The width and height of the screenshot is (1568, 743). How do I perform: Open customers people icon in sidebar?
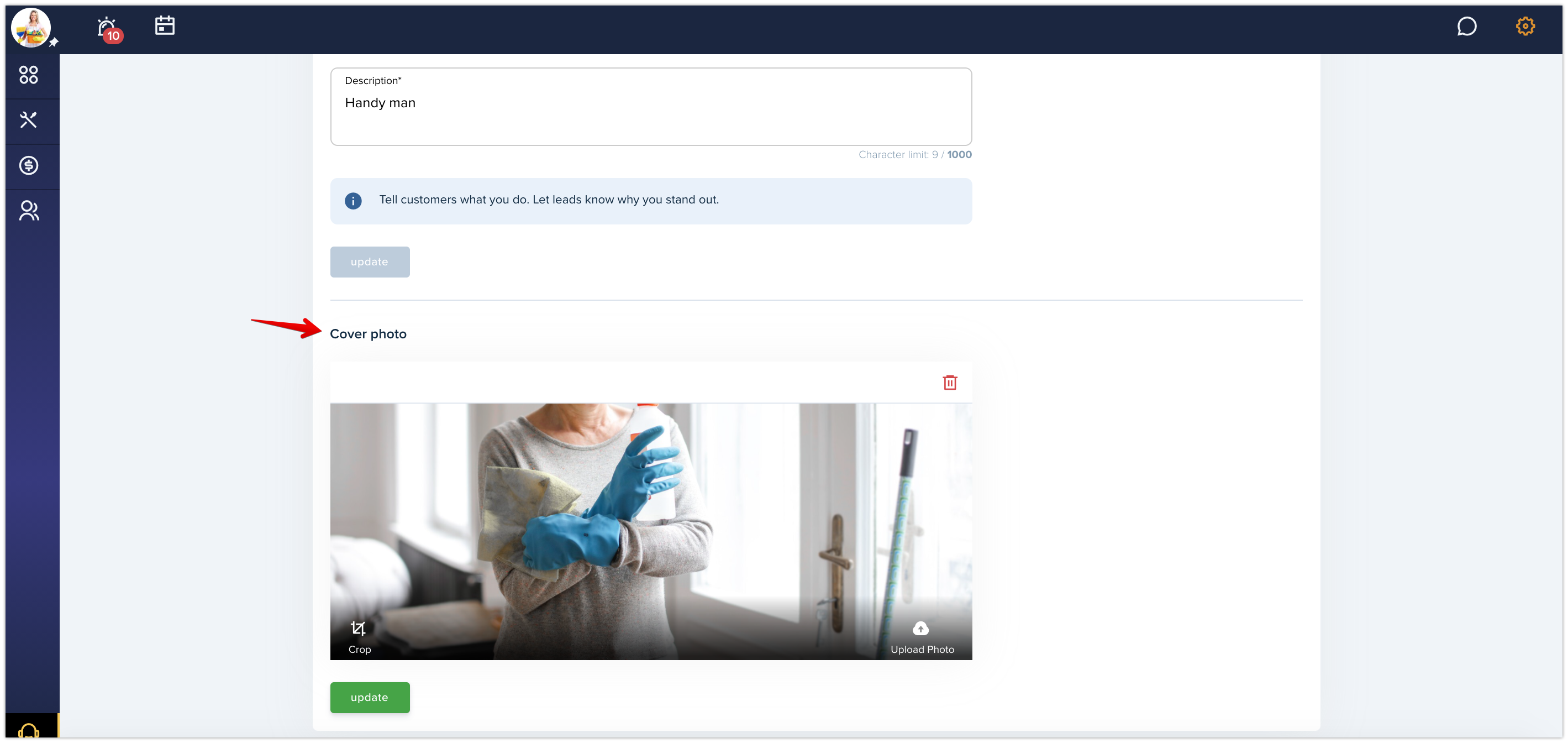29,211
